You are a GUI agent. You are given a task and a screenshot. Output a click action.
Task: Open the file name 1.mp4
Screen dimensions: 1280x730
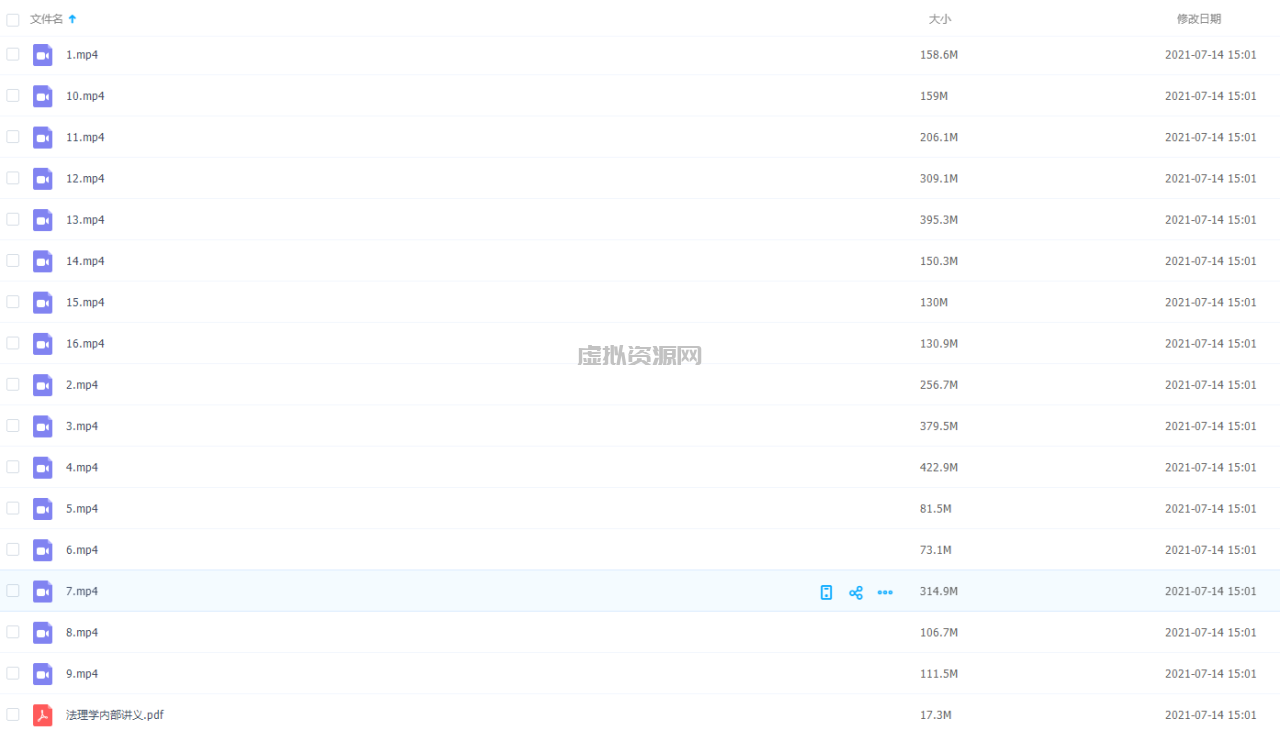[82, 55]
